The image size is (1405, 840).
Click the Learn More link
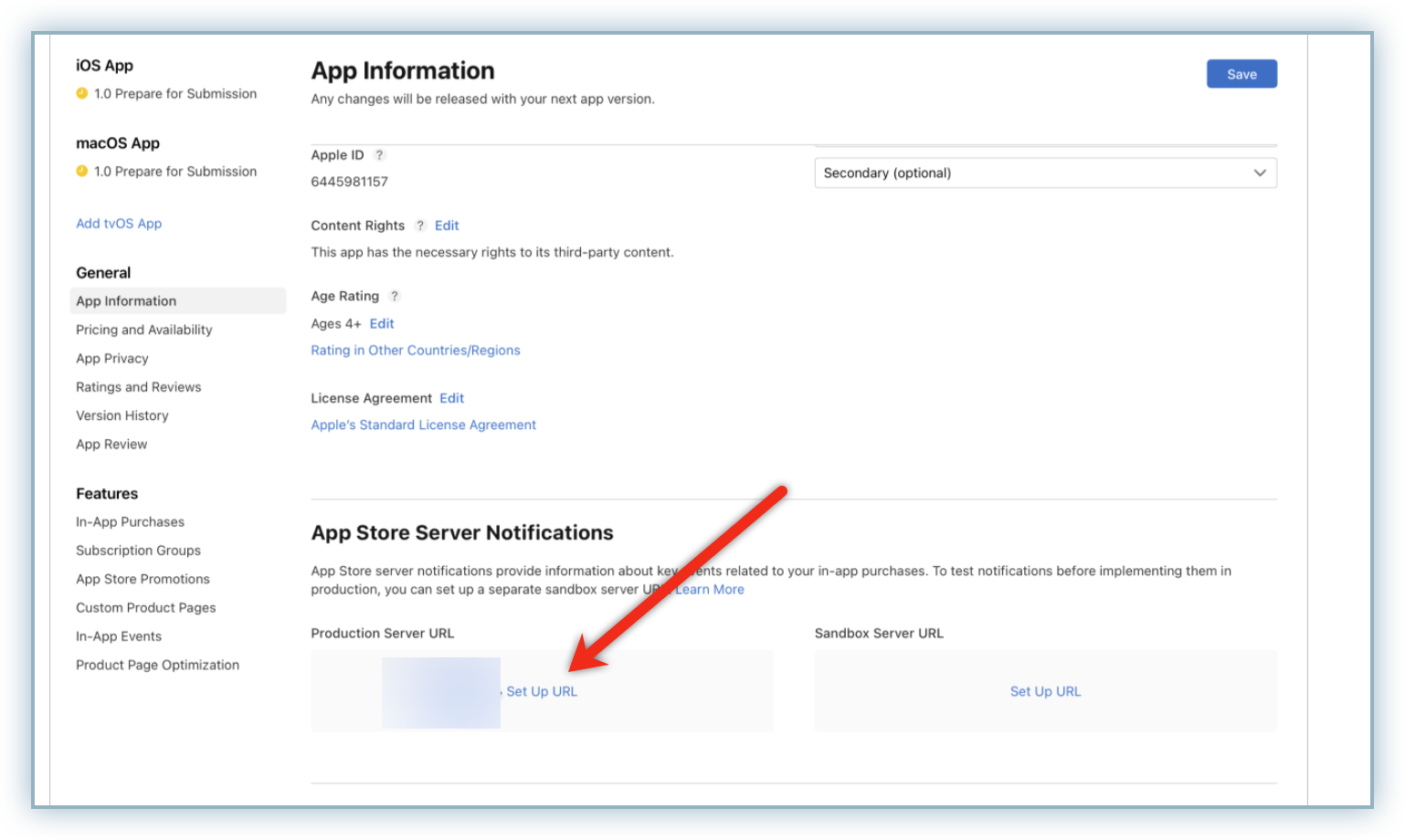[x=710, y=589]
